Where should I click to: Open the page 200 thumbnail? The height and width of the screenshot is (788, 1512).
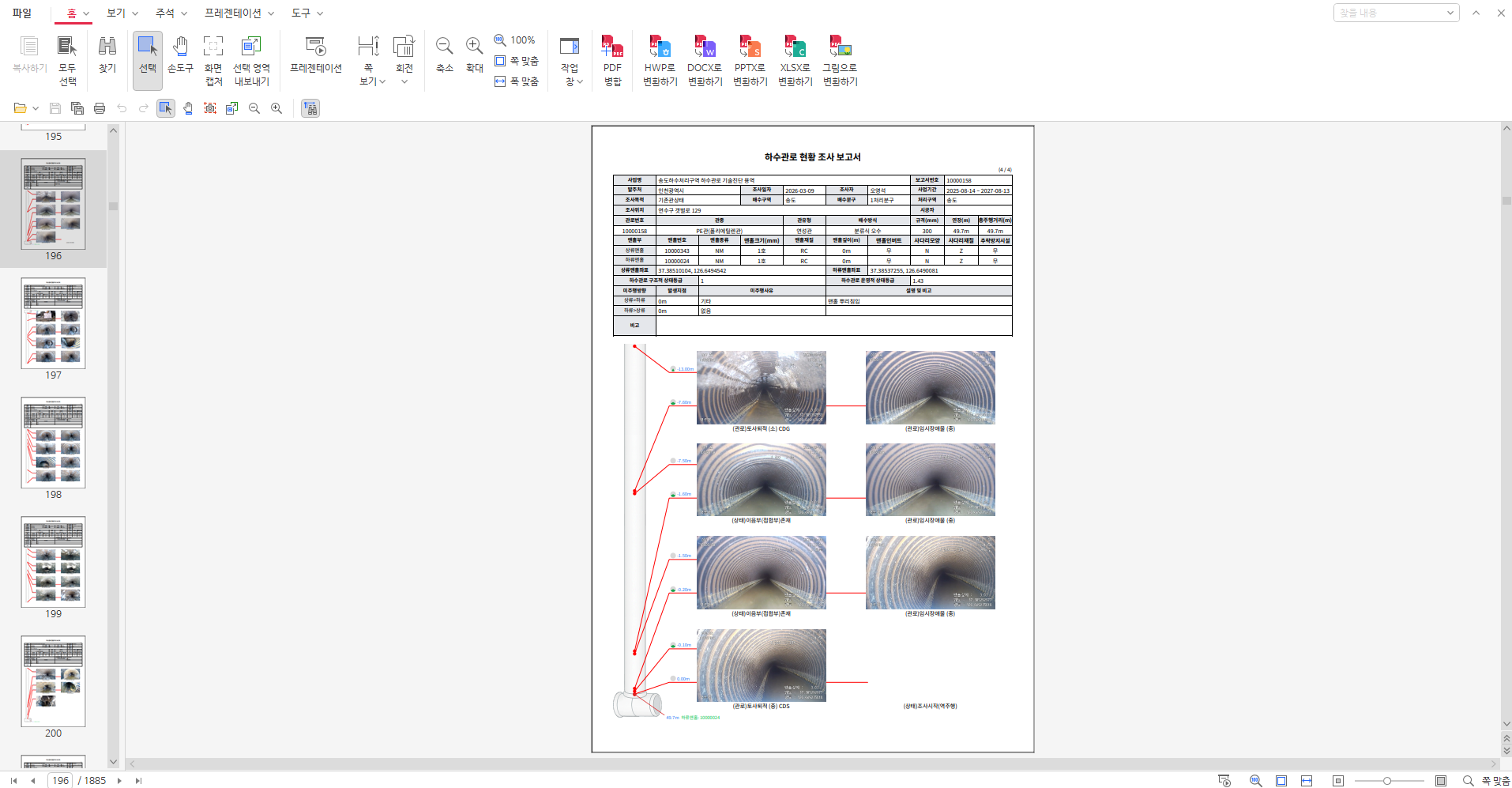click(x=53, y=681)
